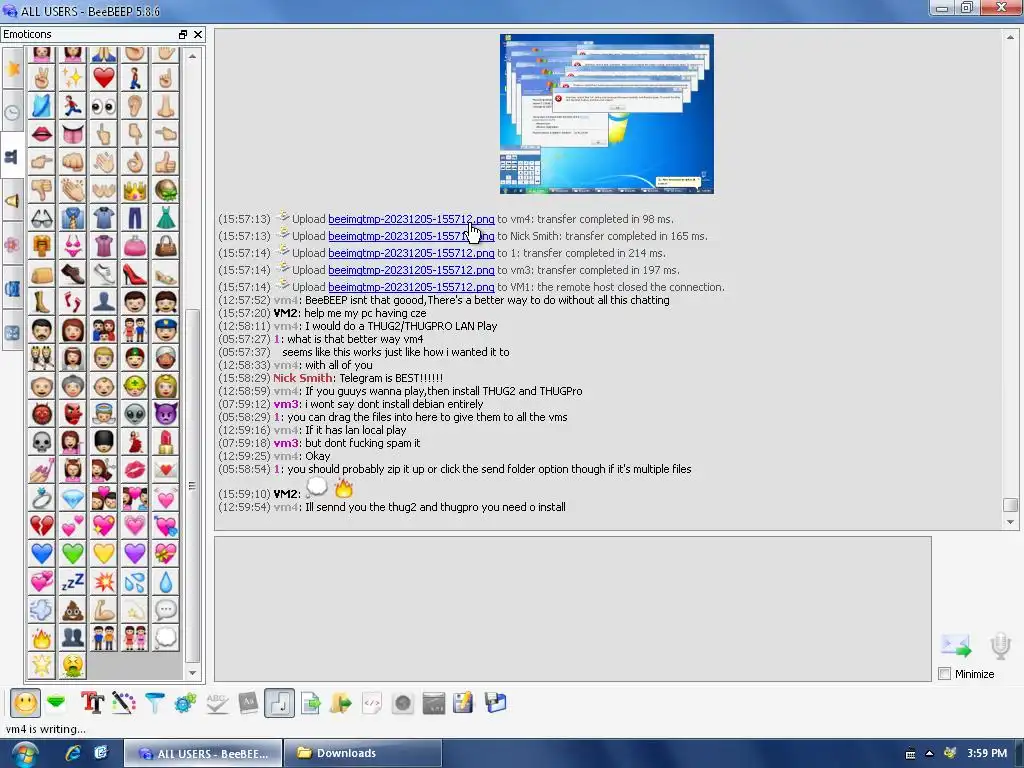Click the gray dictionary book icon
Viewport: 1024px width, 768px height.
(248, 703)
